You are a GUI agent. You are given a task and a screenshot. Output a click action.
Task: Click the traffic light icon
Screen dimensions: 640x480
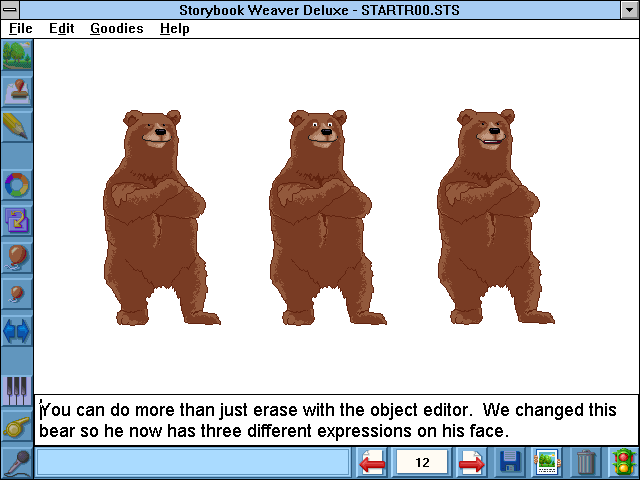coord(623,462)
